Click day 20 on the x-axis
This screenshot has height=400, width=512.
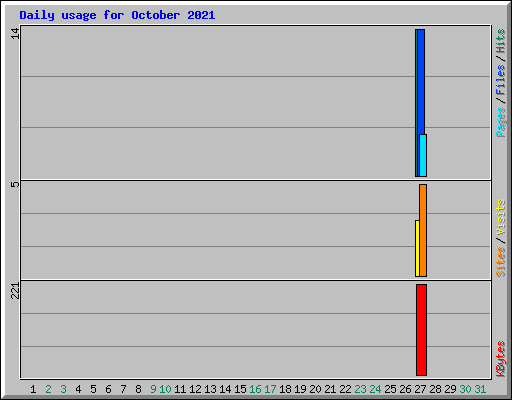[x=315, y=389]
